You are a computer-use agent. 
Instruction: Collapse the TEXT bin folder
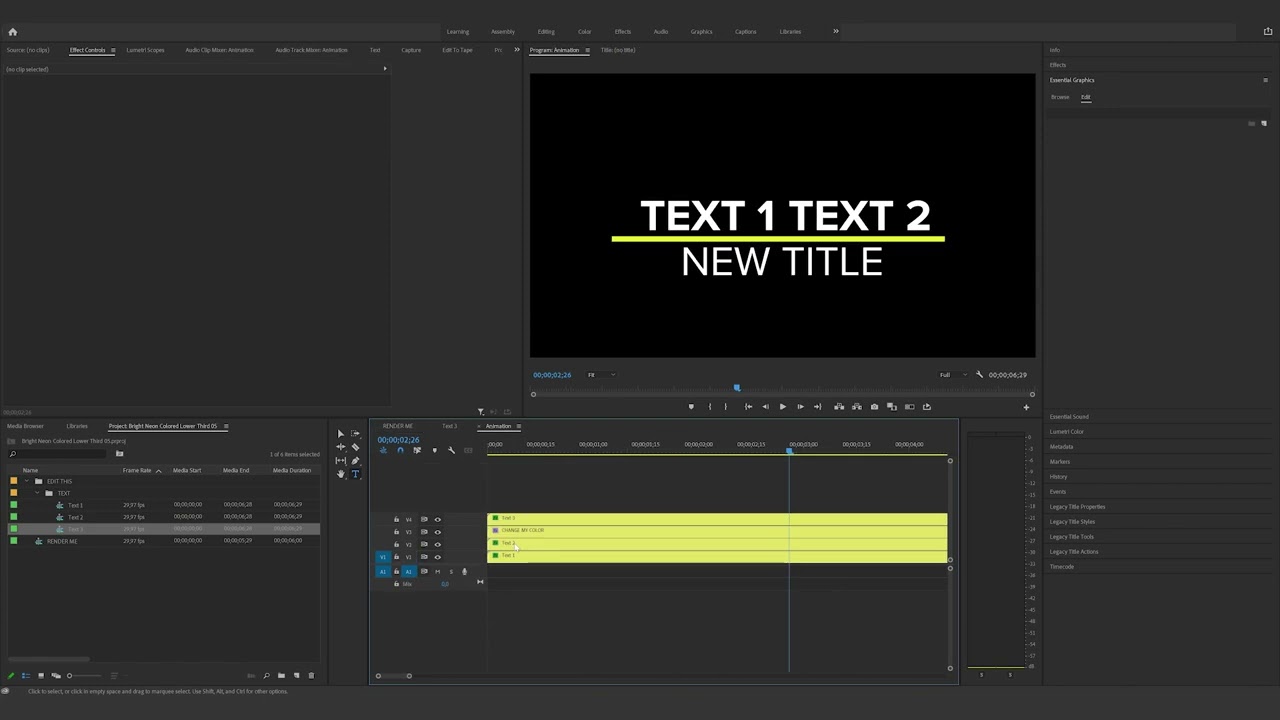(38, 493)
